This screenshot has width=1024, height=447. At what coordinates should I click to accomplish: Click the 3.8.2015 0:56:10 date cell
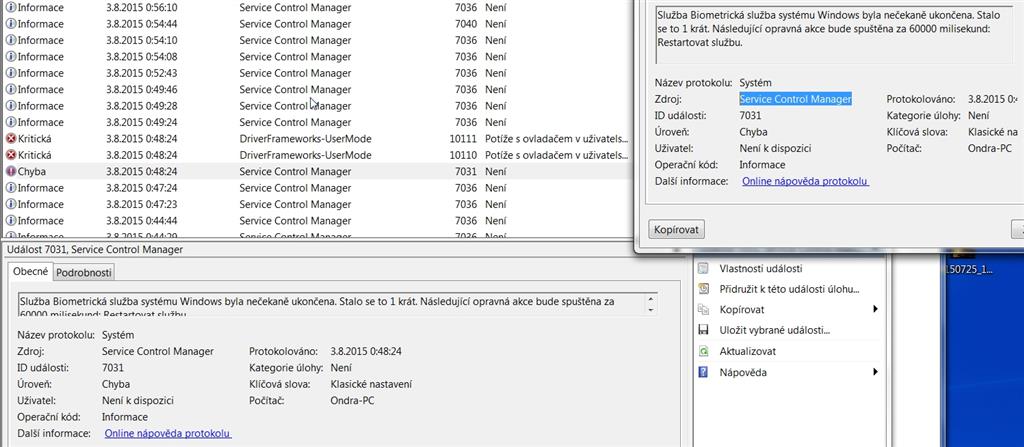coord(141,8)
